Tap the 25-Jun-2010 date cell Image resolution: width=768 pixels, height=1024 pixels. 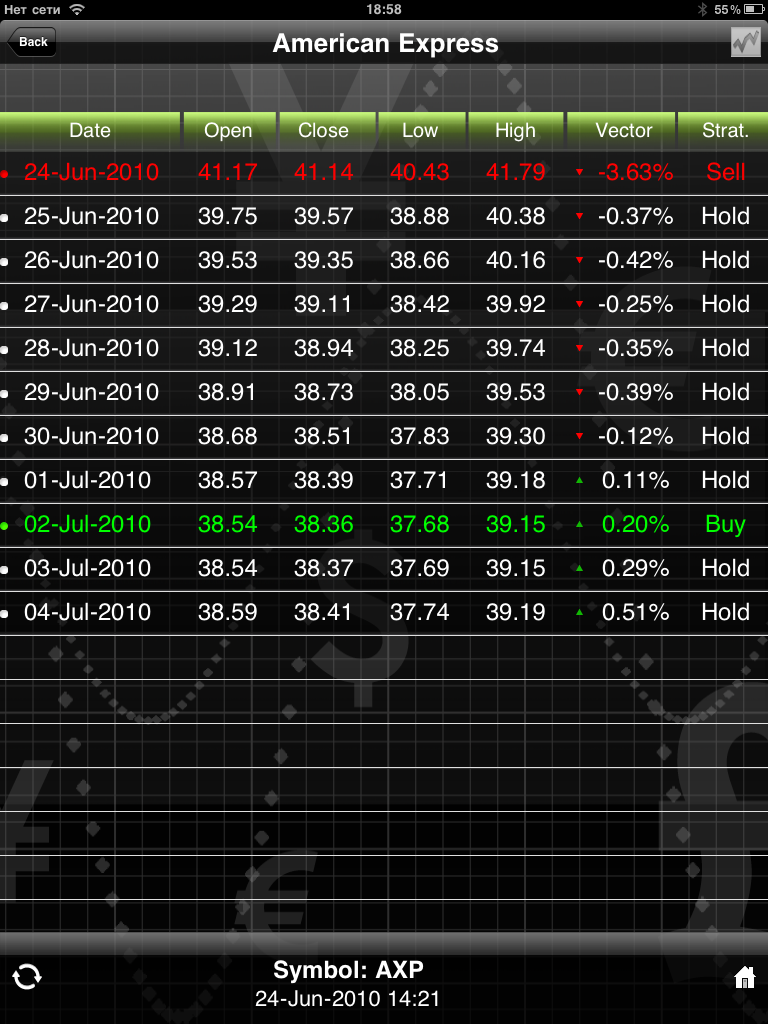(91, 216)
